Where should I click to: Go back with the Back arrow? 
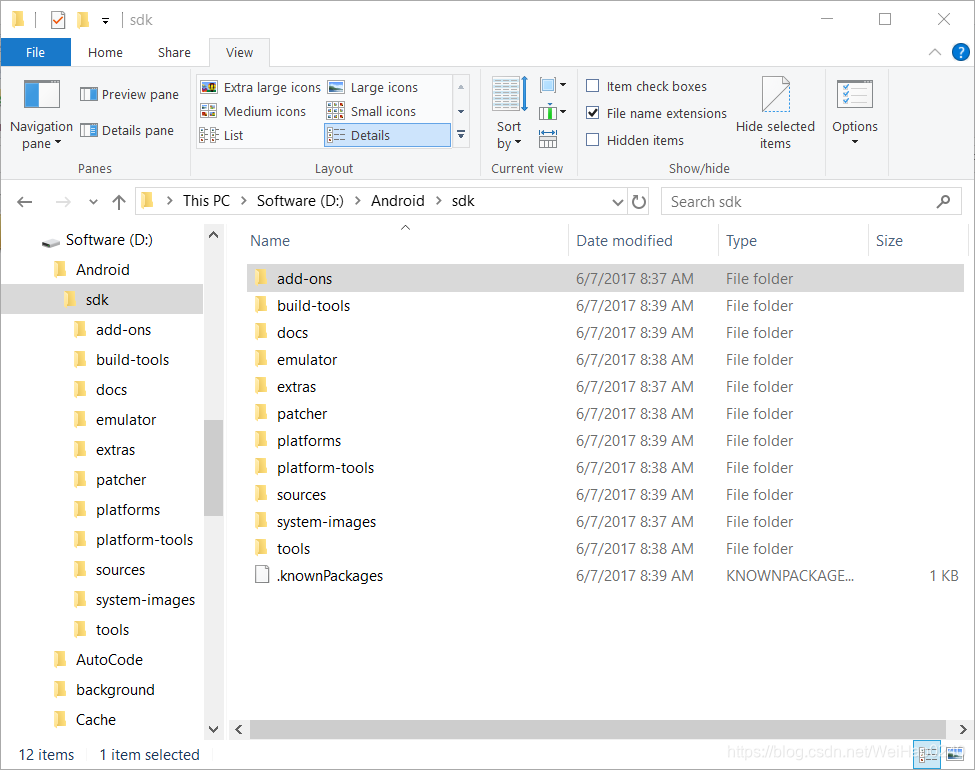click(x=25, y=202)
